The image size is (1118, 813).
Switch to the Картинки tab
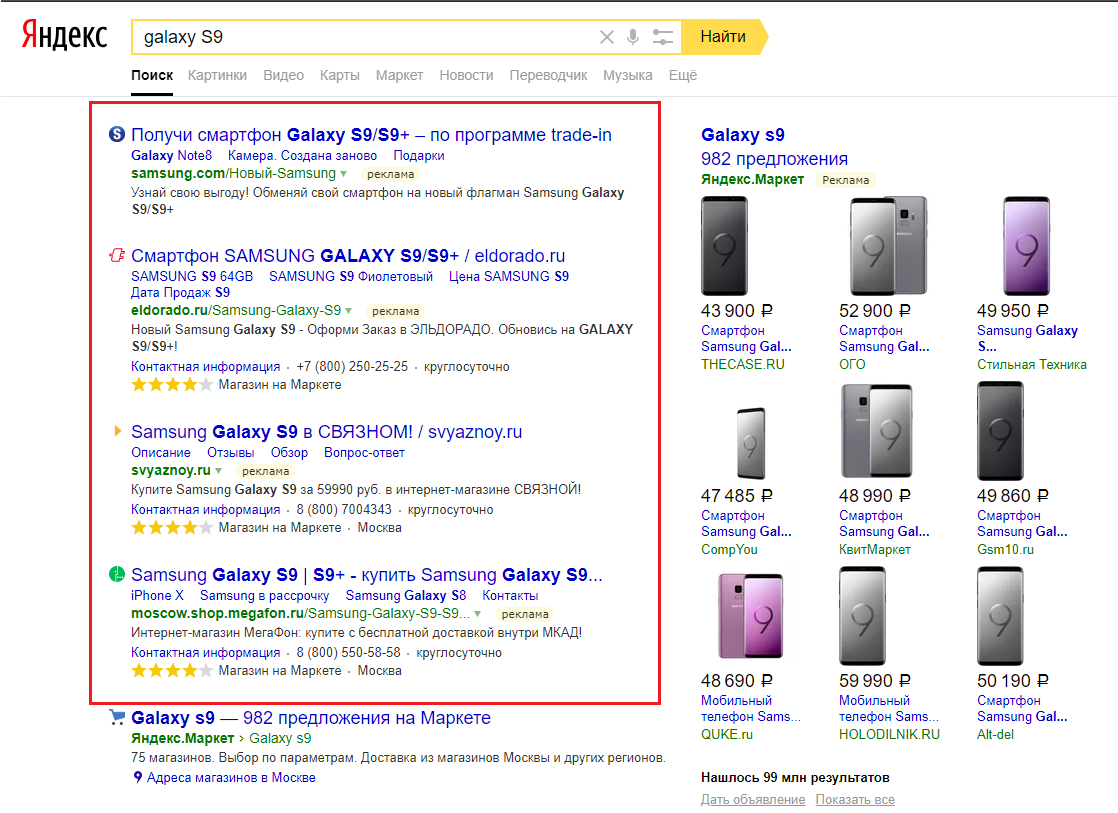217,76
